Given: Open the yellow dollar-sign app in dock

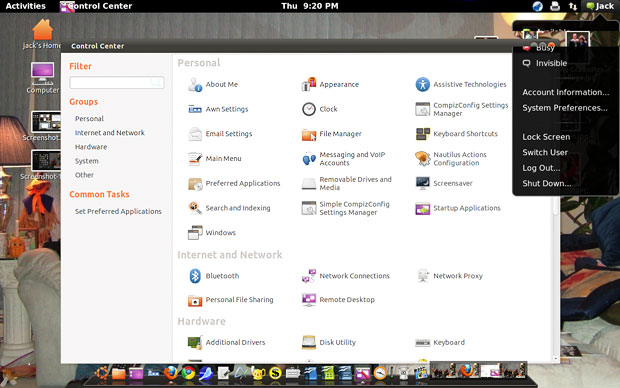Looking at the screenshot, I should 275,373.
